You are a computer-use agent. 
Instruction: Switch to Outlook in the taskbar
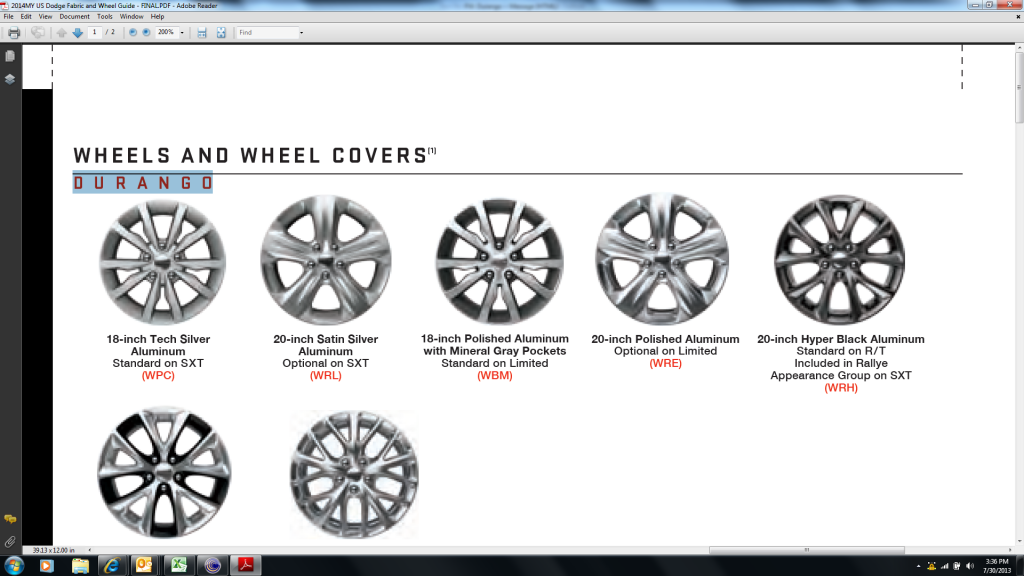point(144,566)
